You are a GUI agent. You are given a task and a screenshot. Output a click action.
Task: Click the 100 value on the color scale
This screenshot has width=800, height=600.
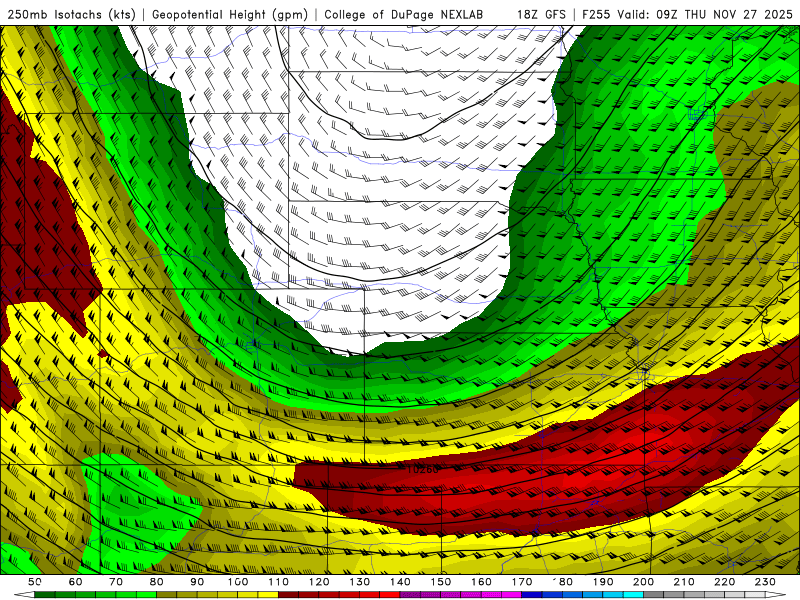click(x=238, y=582)
